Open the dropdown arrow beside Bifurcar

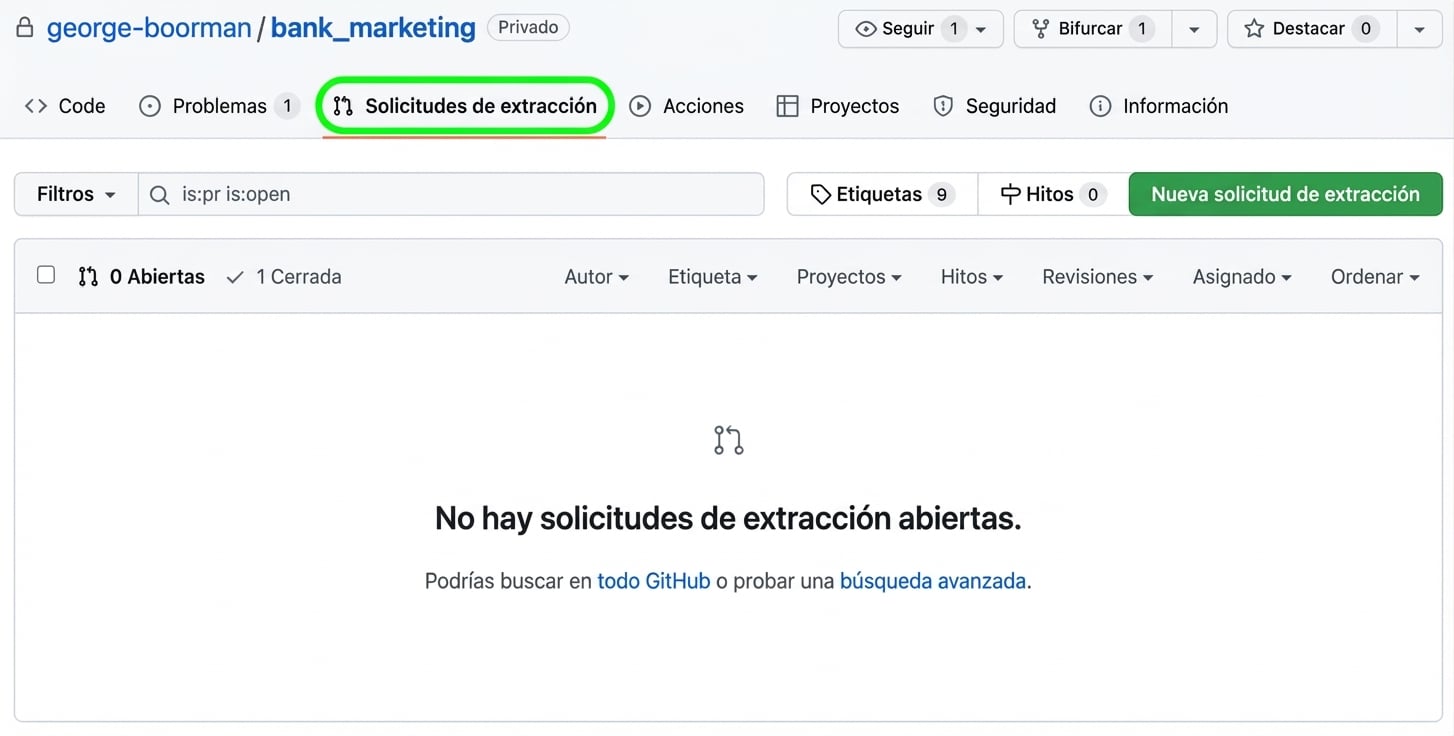click(1194, 30)
